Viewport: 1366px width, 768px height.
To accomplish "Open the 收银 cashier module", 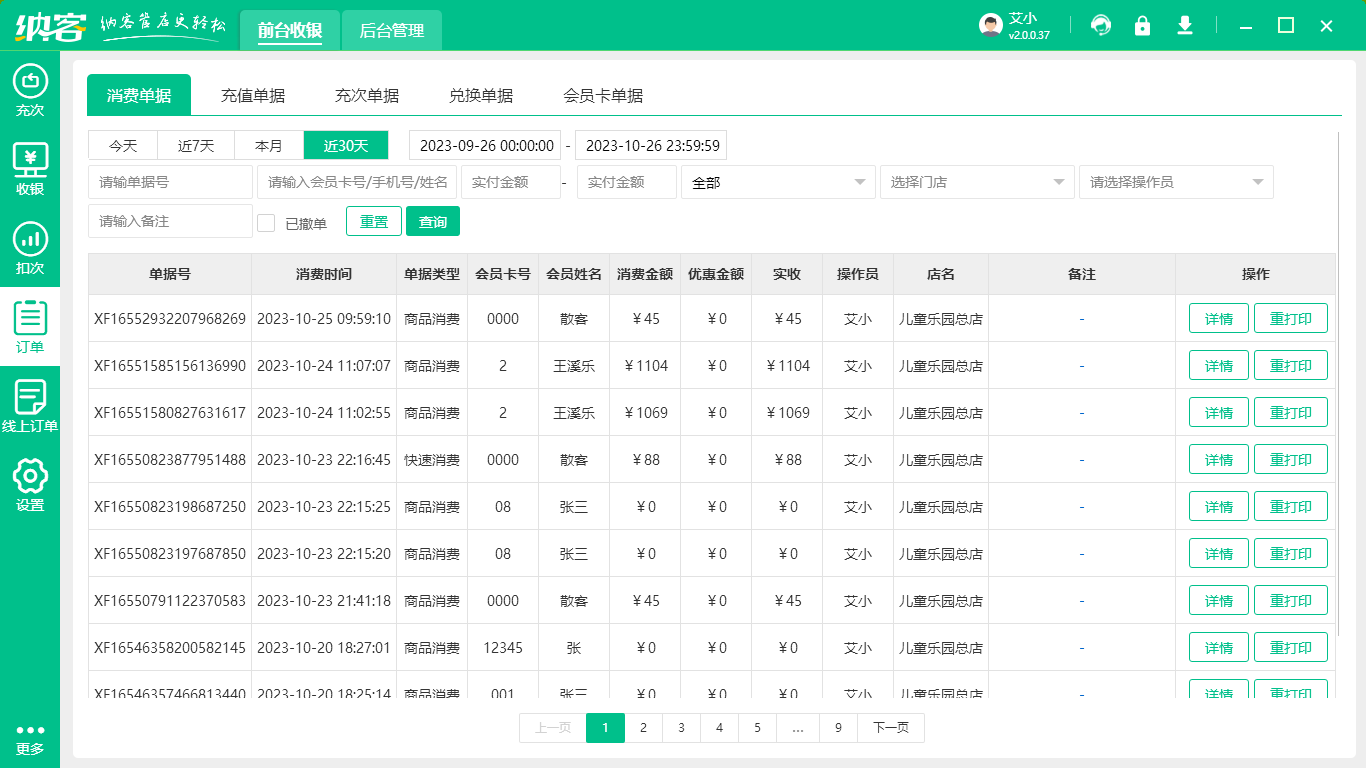I will pos(30,168).
